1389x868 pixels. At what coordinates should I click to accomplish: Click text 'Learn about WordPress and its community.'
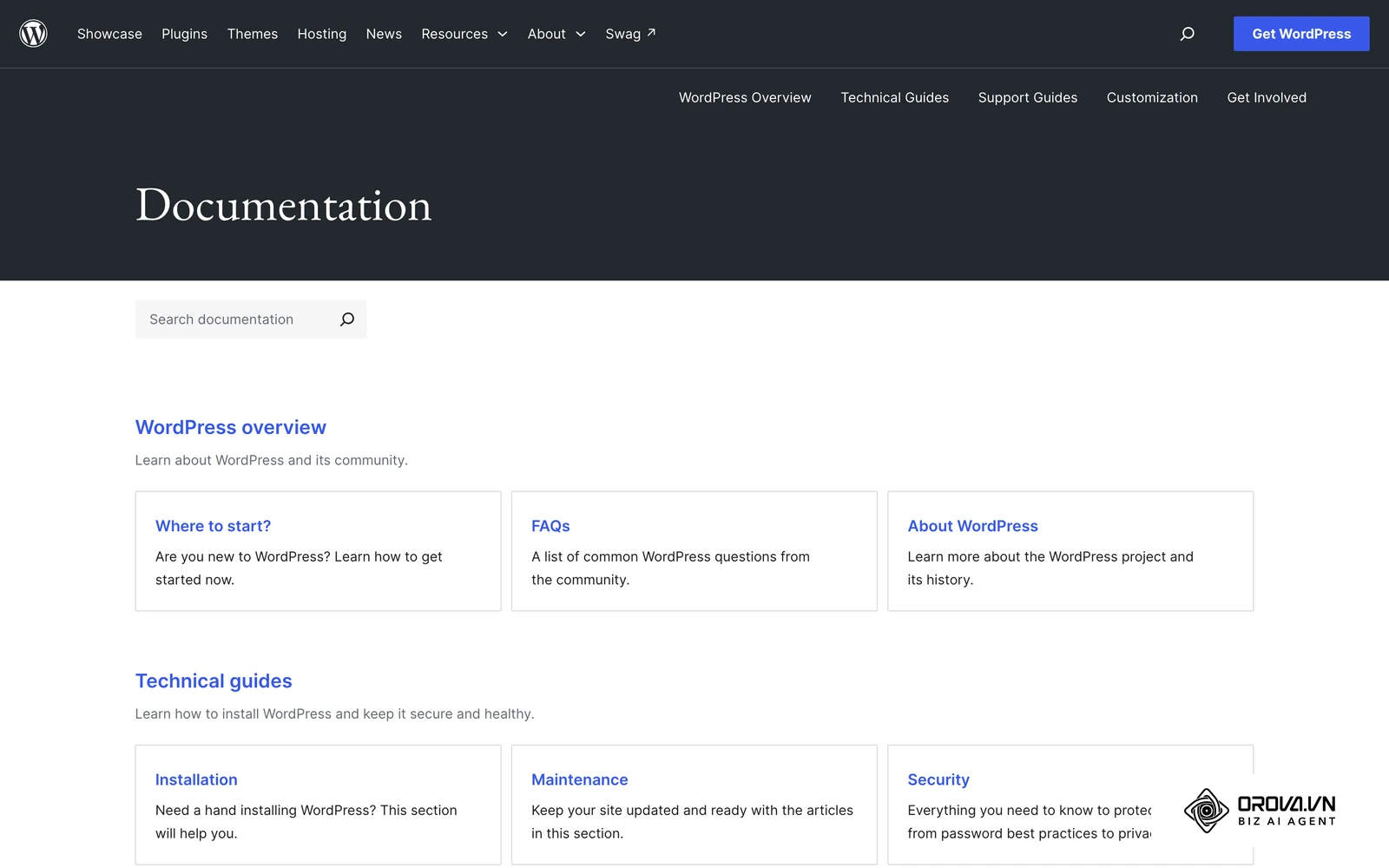pos(271,460)
